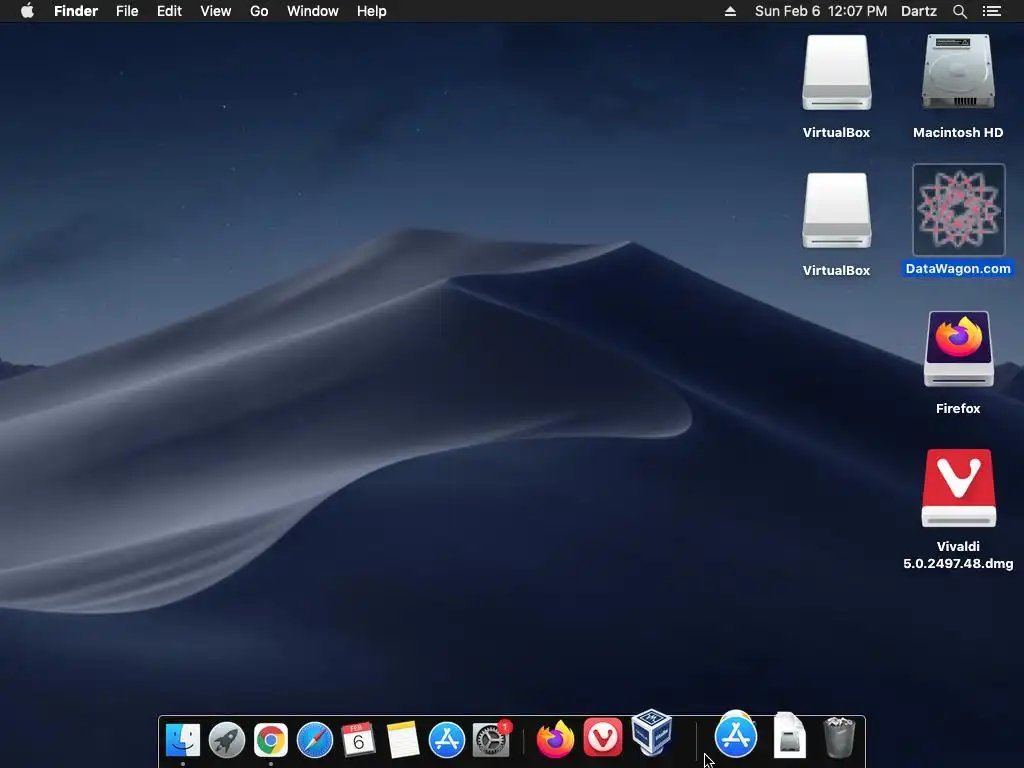The width and height of the screenshot is (1024, 768).
Task: Open VirtualBox cube icon in Dock
Action: [652, 733]
